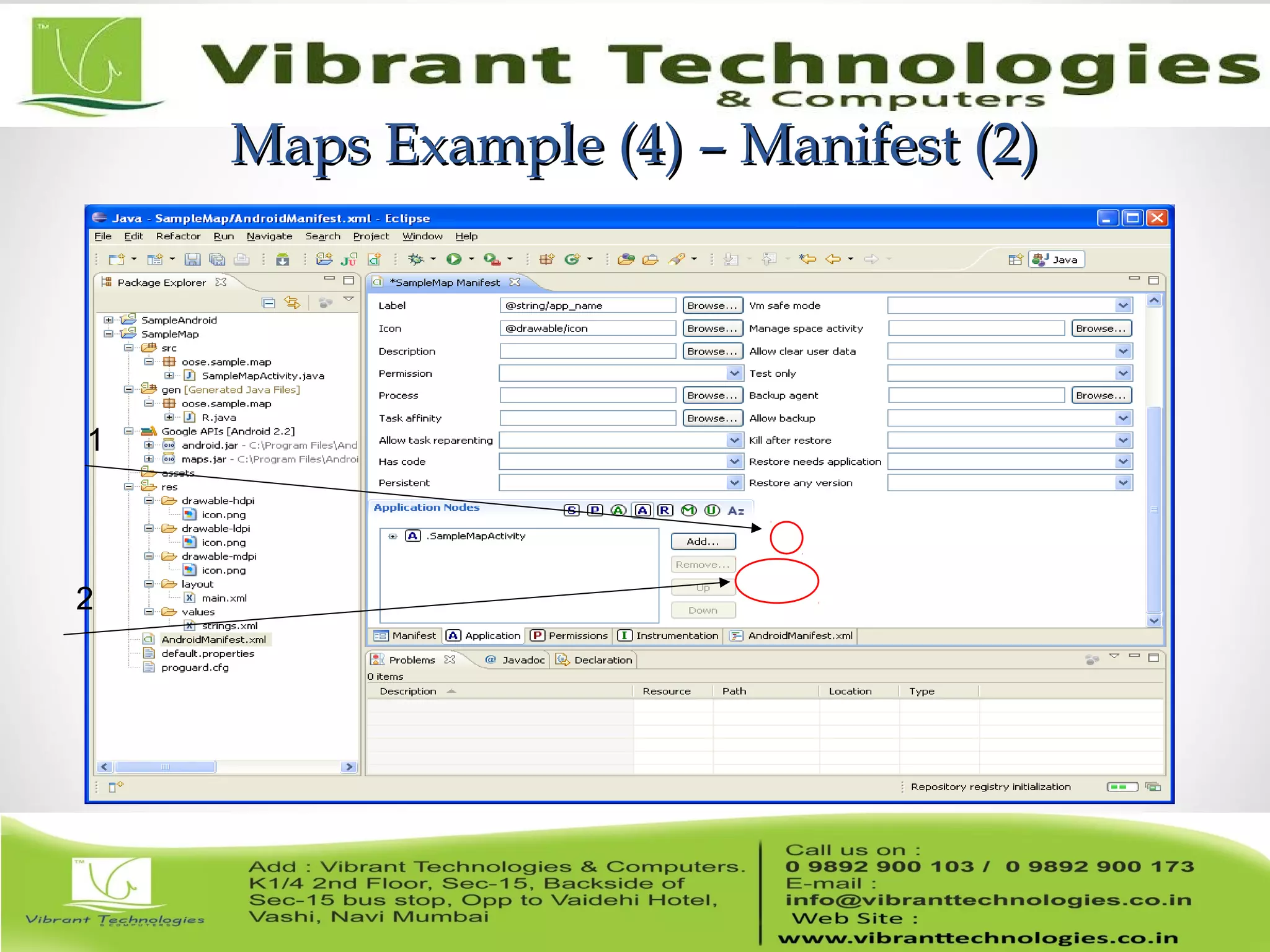Click the Service (S) node filter icon
This screenshot has width=1270, height=952.
point(572,510)
